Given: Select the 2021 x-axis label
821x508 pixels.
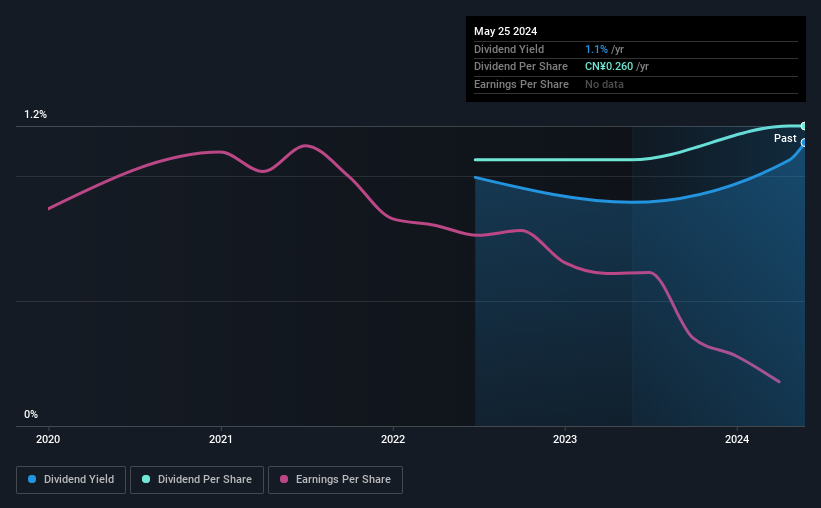Looking at the screenshot, I should [x=221, y=439].
